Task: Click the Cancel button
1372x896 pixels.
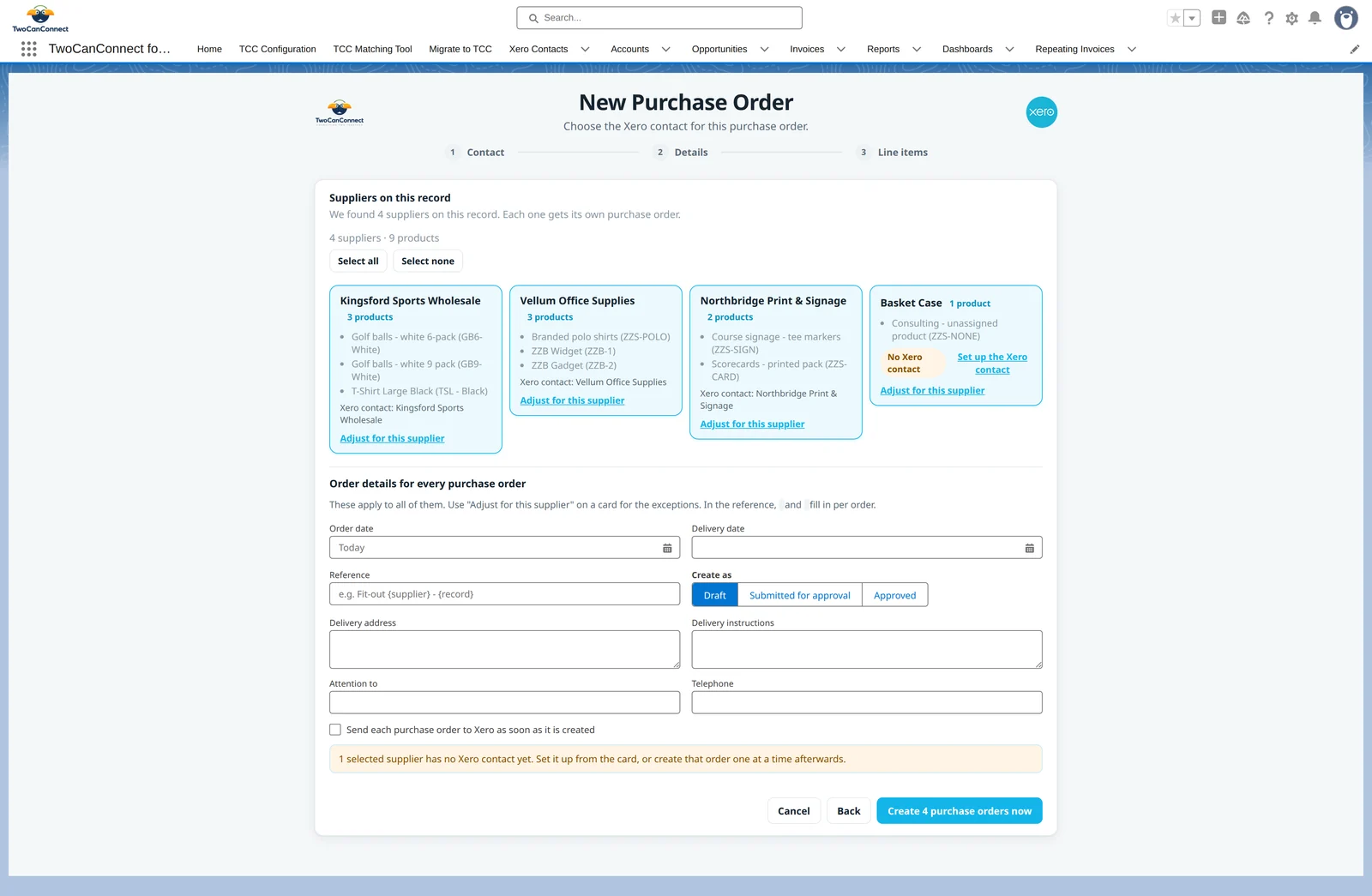Action: tap(793, 811)
